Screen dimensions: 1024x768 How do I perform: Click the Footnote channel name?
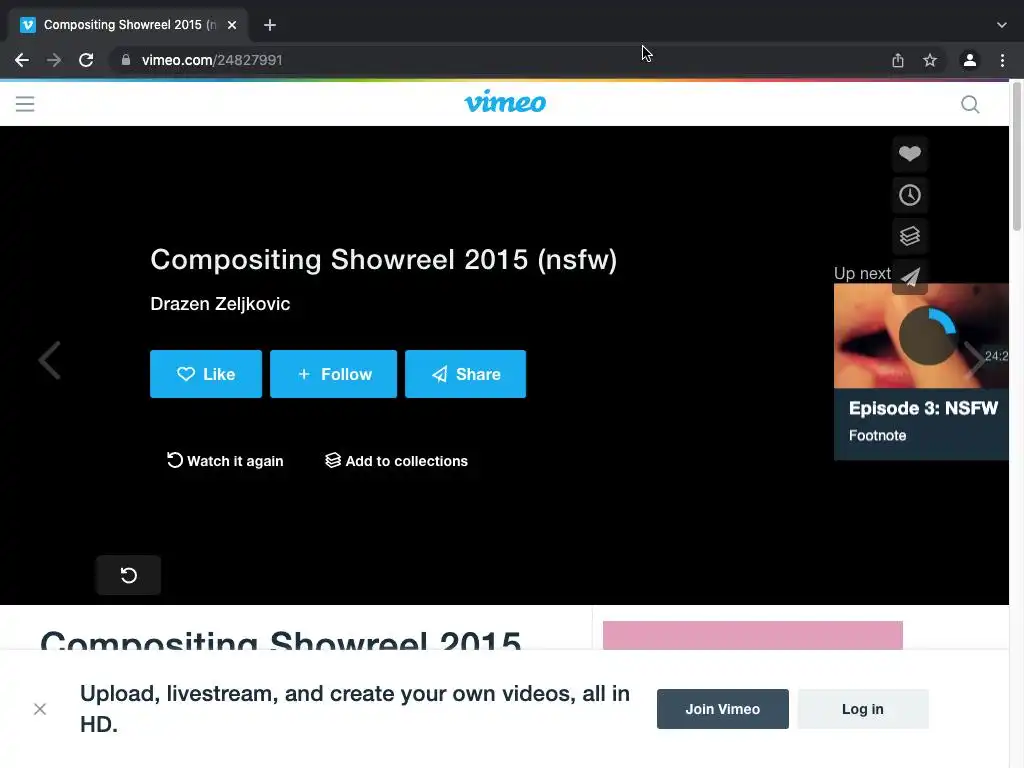pos(877,436)
